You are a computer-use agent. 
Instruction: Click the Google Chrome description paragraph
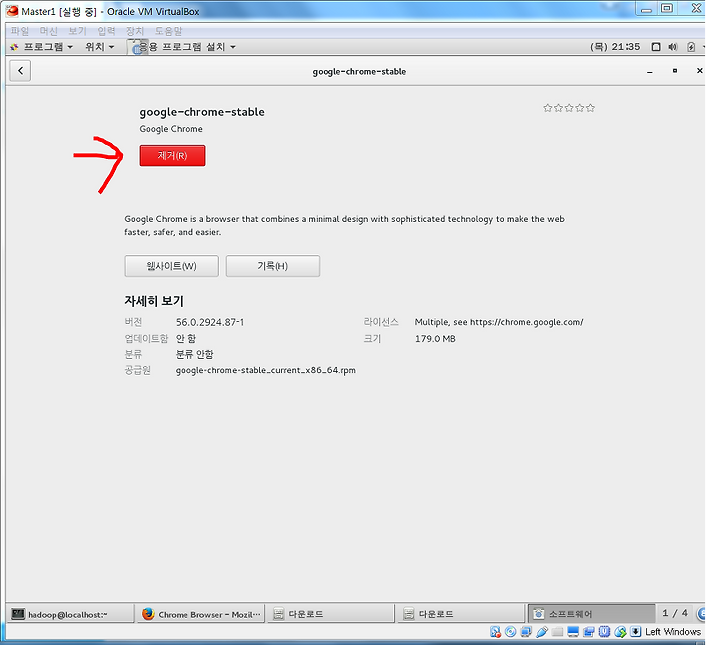point(344,225)
